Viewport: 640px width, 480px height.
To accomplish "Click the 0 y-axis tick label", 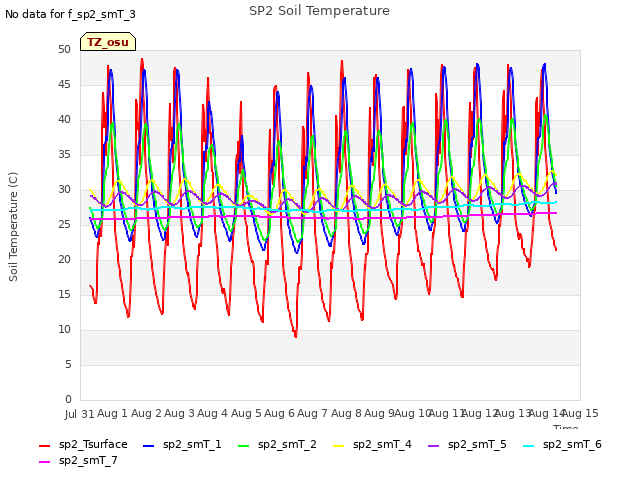I will click(68, 399).
